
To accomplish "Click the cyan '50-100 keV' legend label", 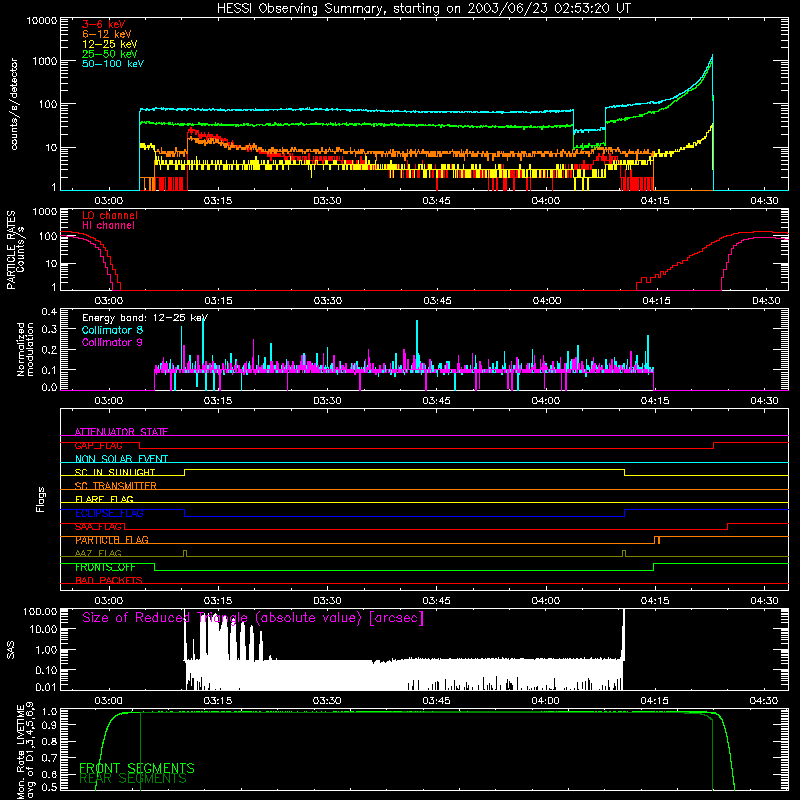I will 113,64.
